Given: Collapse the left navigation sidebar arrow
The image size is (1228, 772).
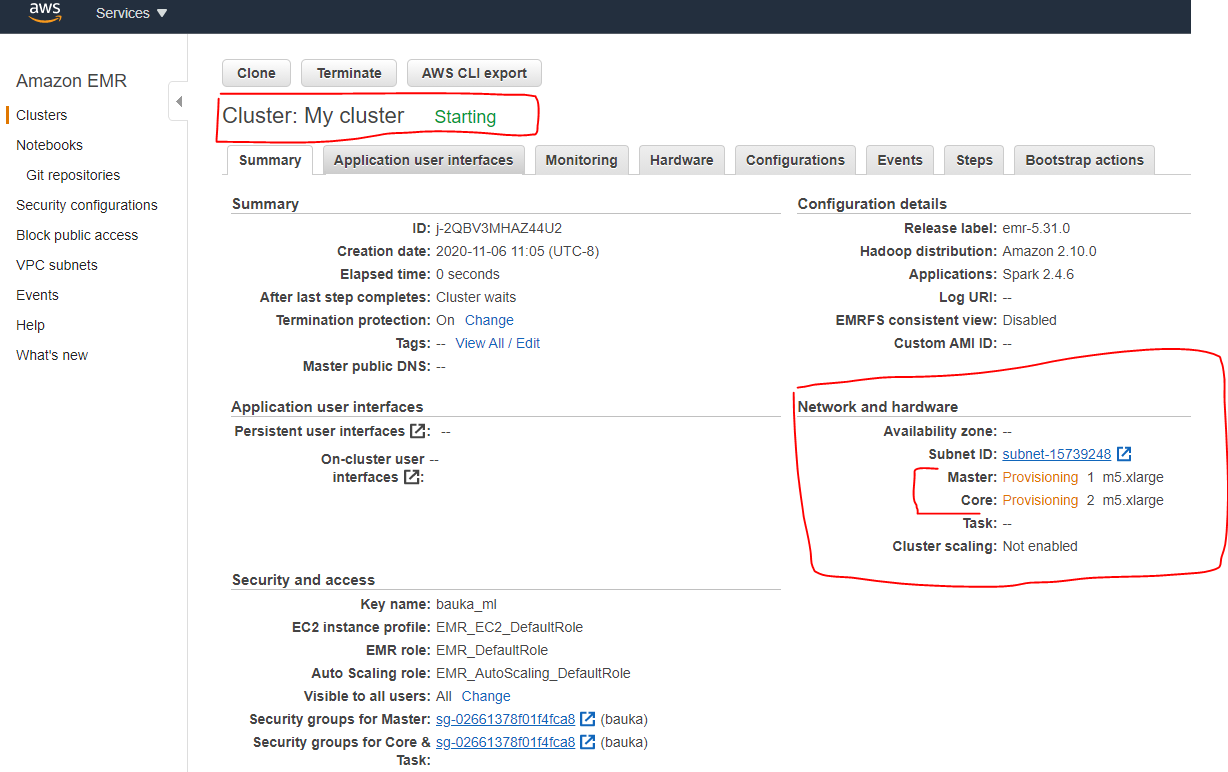Looking at the screenshot, I should click(179, 102).
